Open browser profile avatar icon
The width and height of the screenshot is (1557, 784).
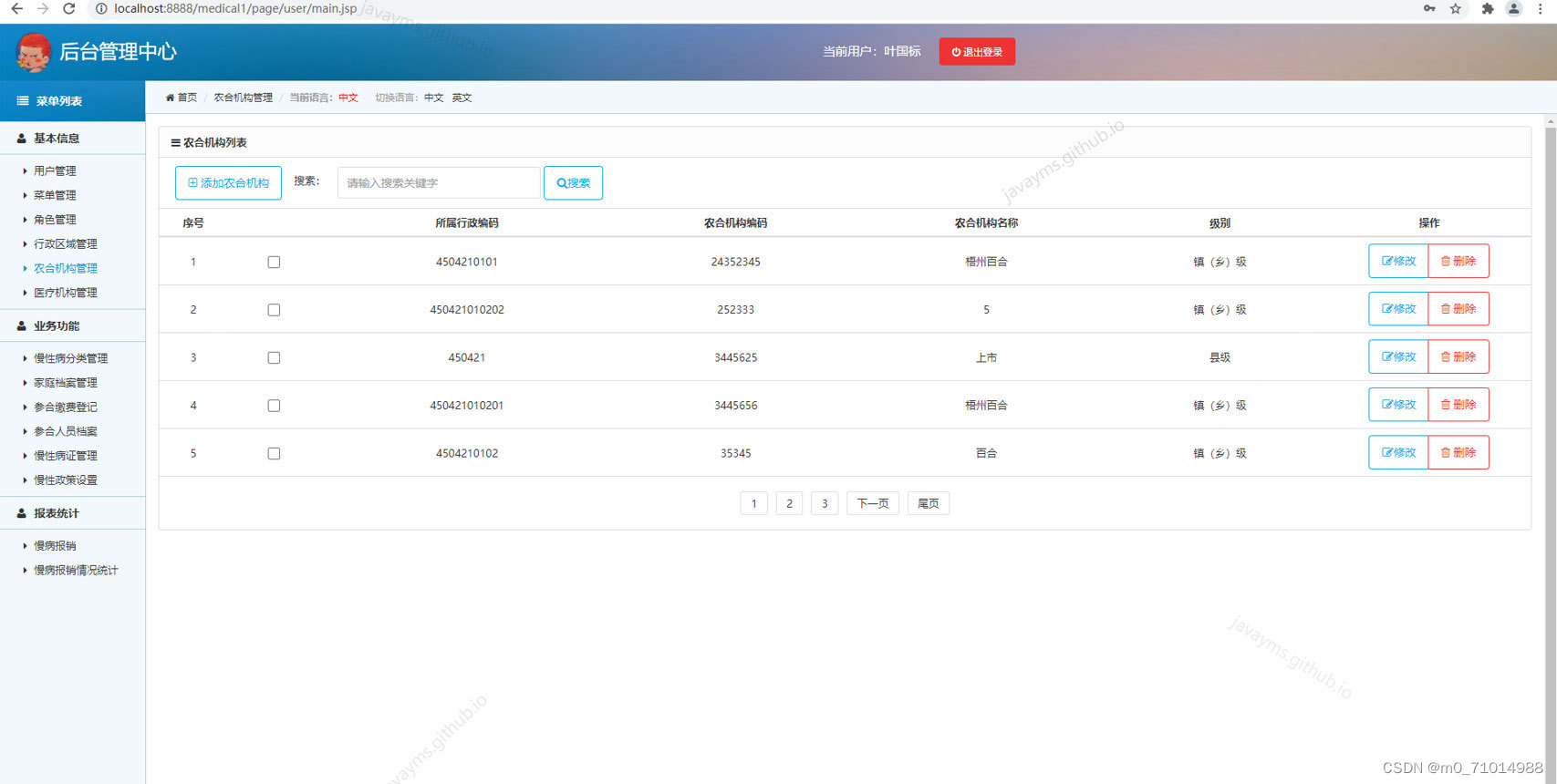[x=1513, y=8]
